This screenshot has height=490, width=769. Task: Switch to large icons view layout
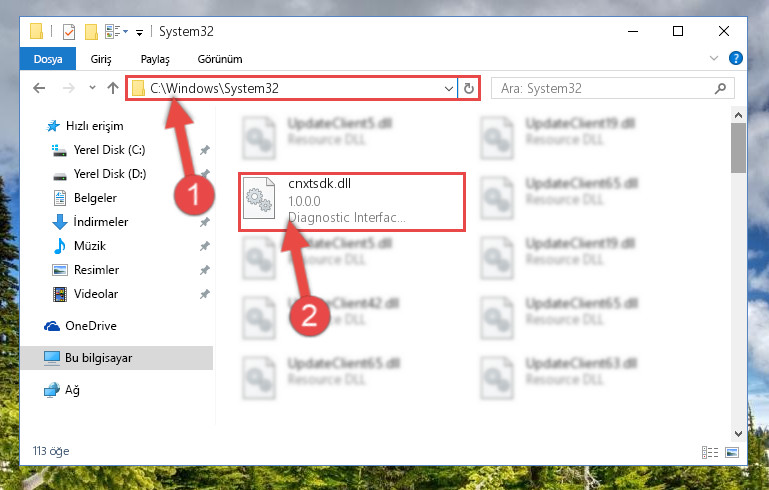coord(732,452)
